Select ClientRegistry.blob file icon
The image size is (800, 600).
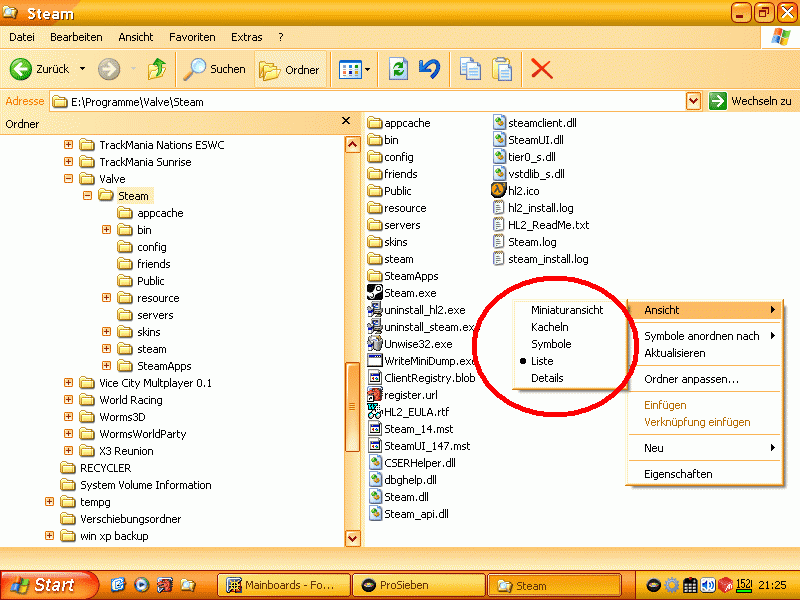point(375,378)
